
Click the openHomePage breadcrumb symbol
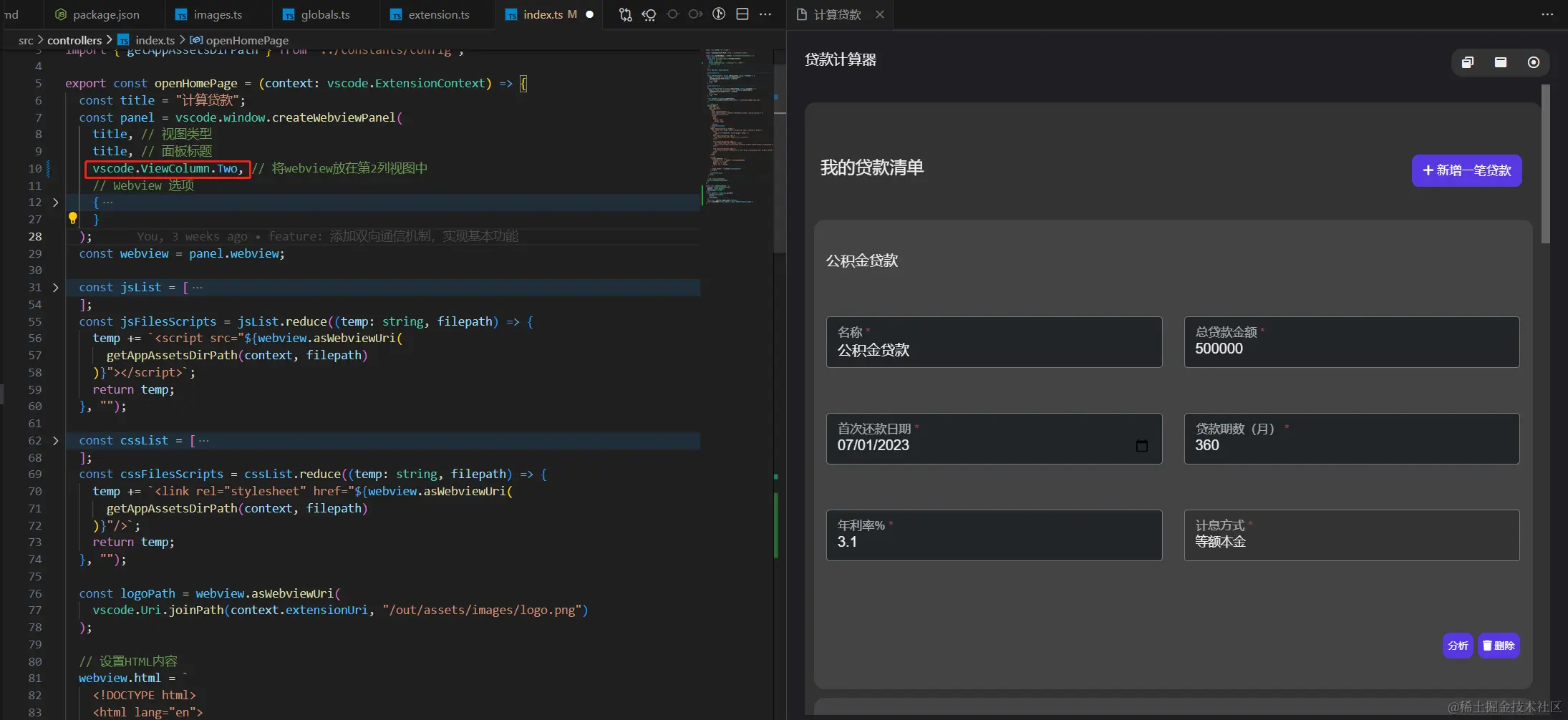[240, 40]
